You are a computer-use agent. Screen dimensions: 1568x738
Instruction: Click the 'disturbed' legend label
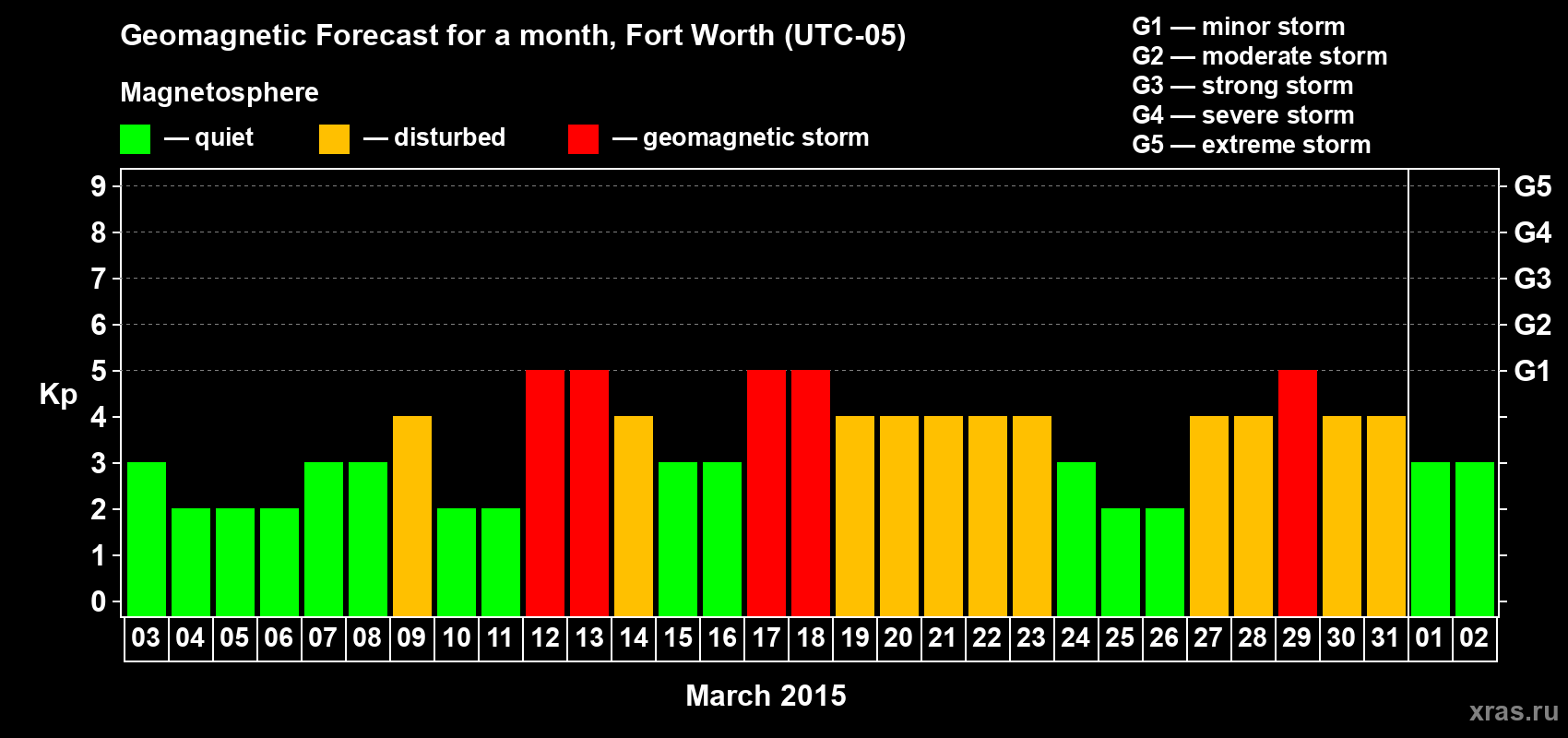(449, 137)
